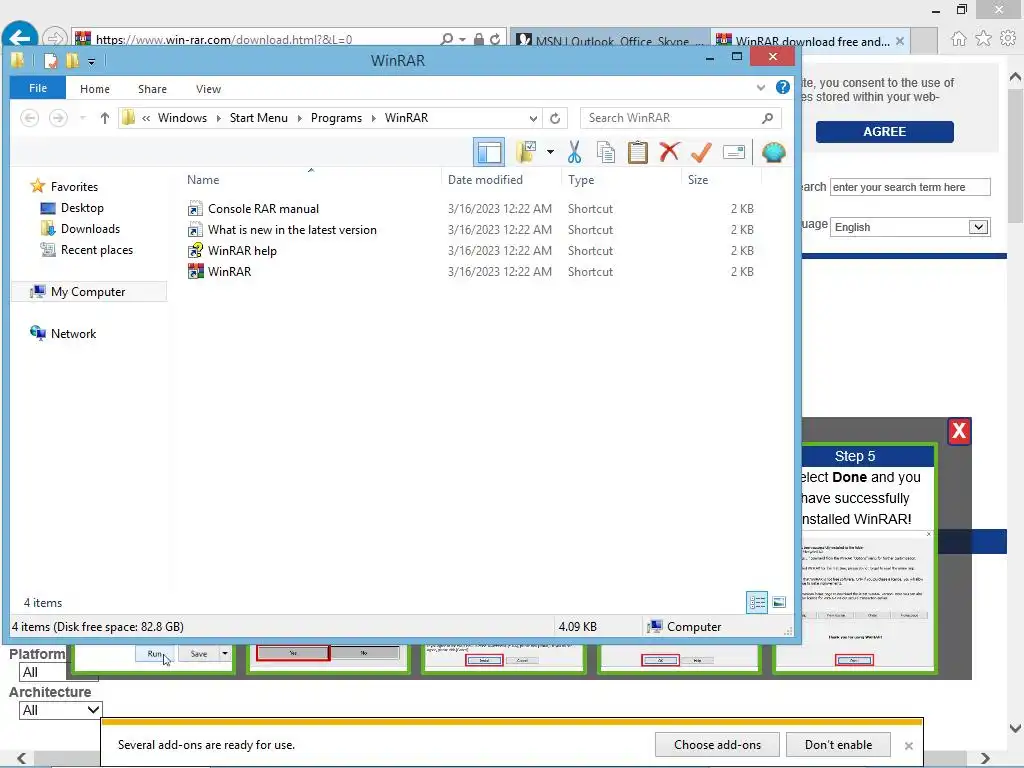Click the Refresh button in address bar
1024x768 pixels.
tap(555, 118)
